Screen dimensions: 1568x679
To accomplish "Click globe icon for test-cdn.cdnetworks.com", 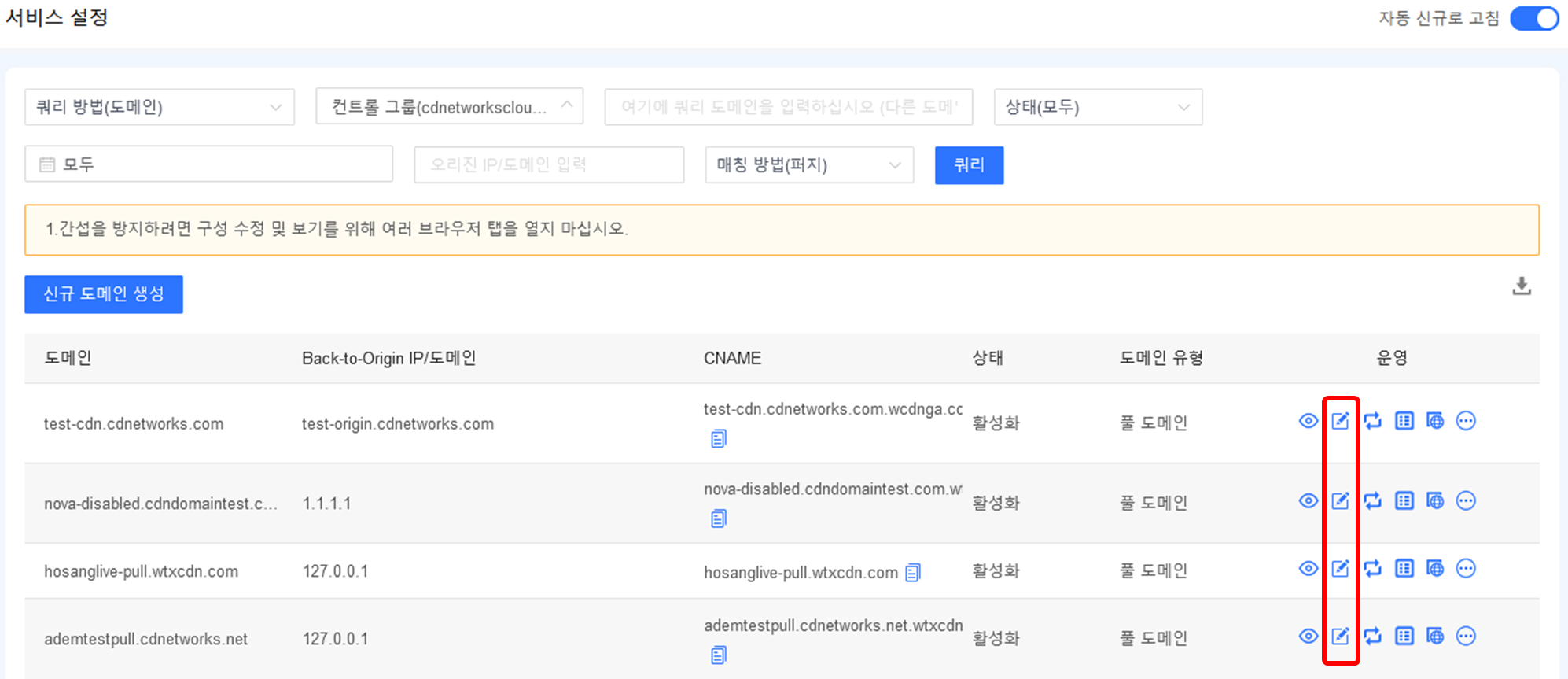I will (x=1435, y=421).
